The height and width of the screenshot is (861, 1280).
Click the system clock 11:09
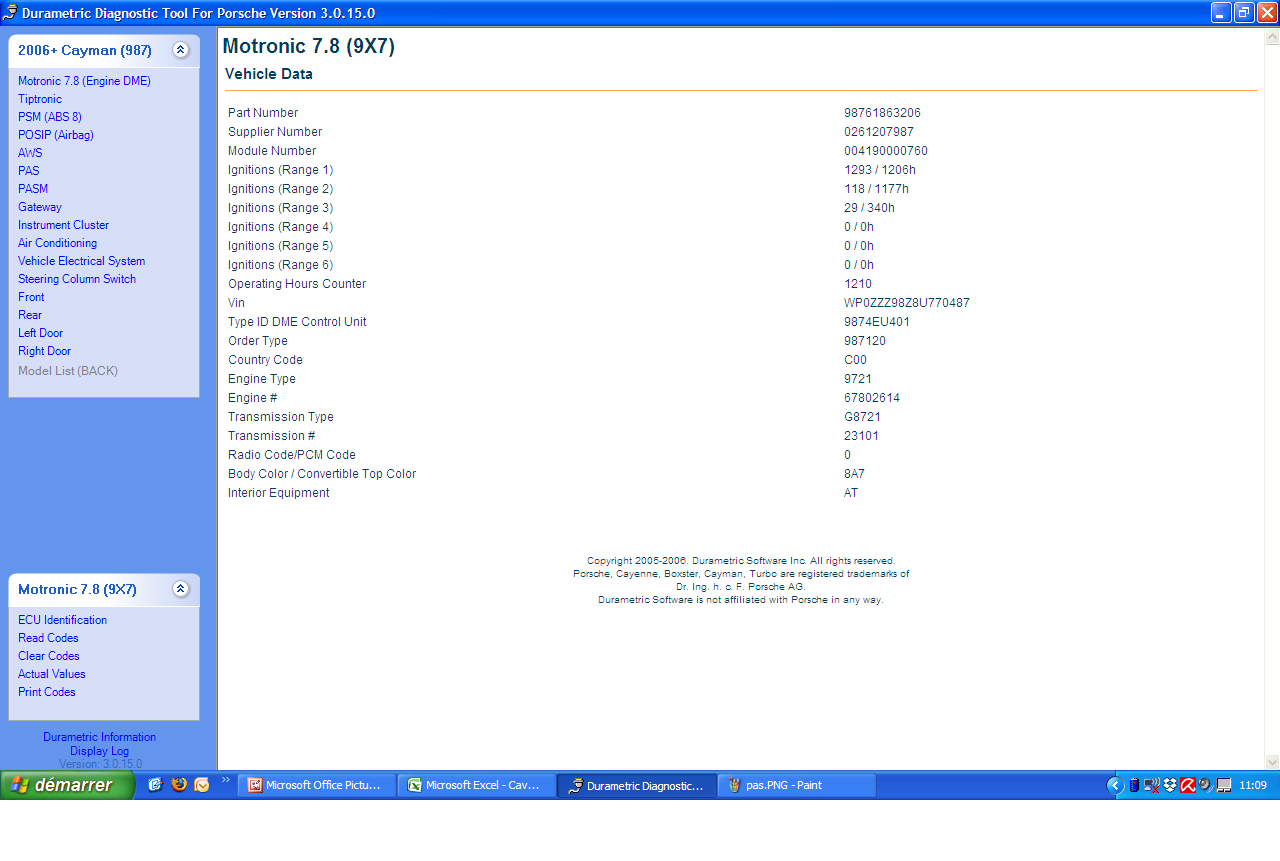click(1253, 785)
